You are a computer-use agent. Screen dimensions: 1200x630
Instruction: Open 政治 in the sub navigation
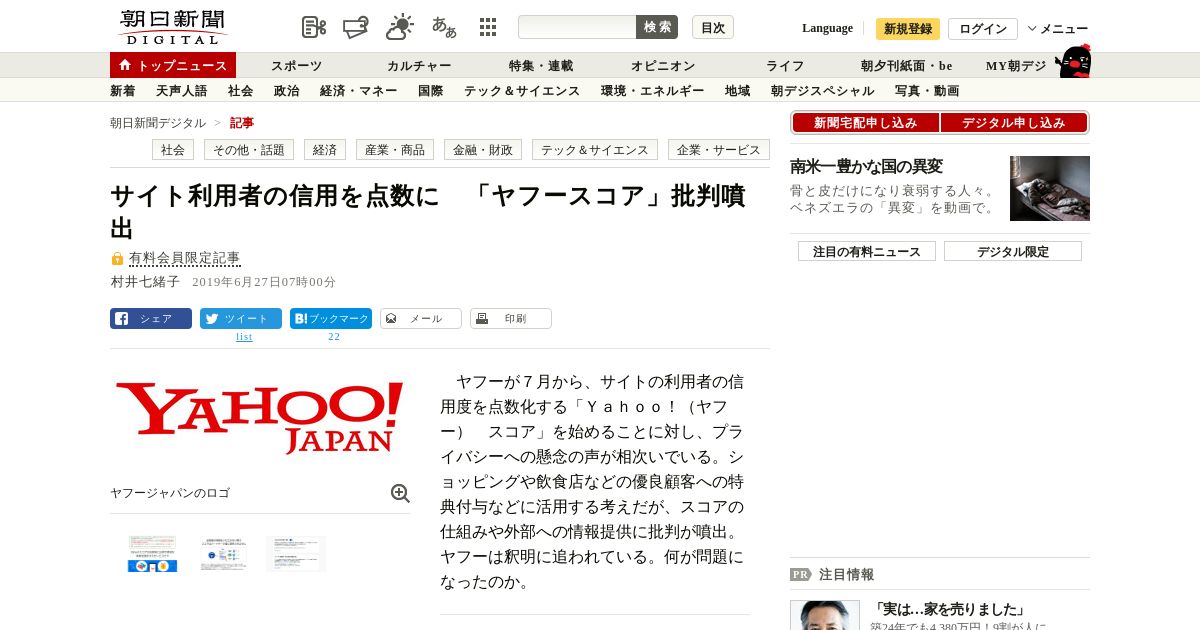286,90
